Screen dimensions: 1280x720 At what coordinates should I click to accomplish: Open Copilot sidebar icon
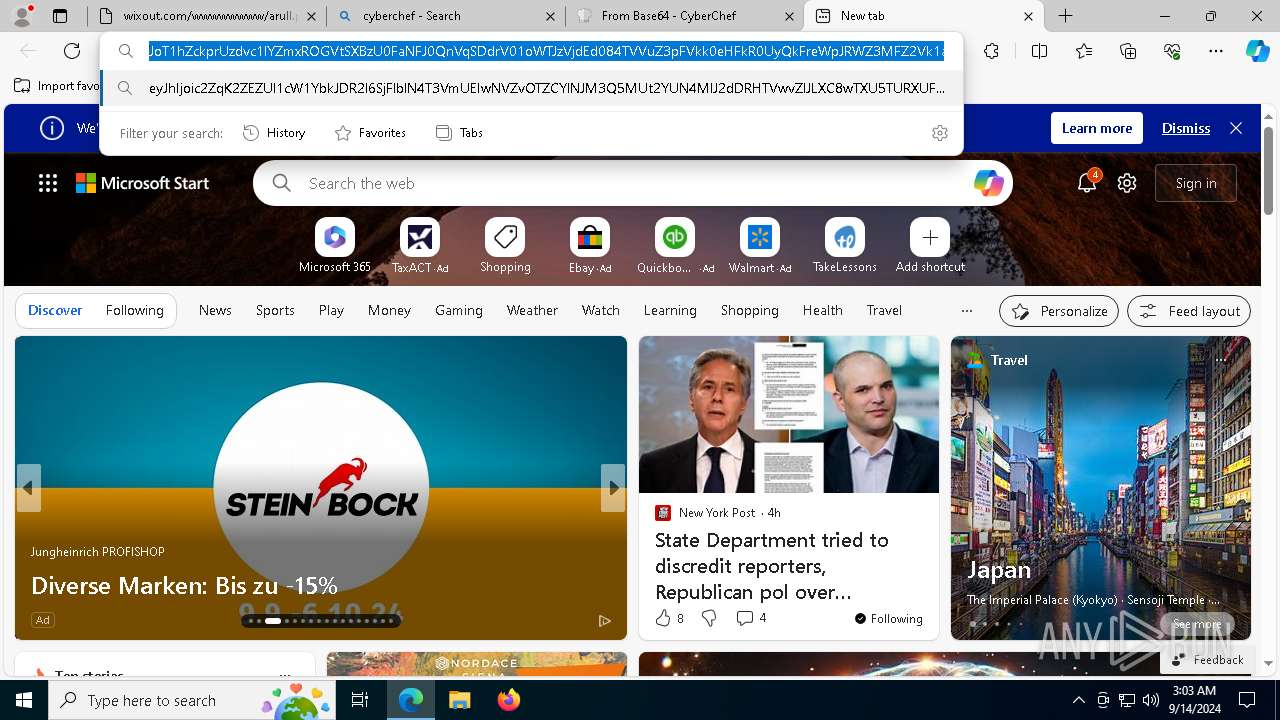[x=1257, y=51]
